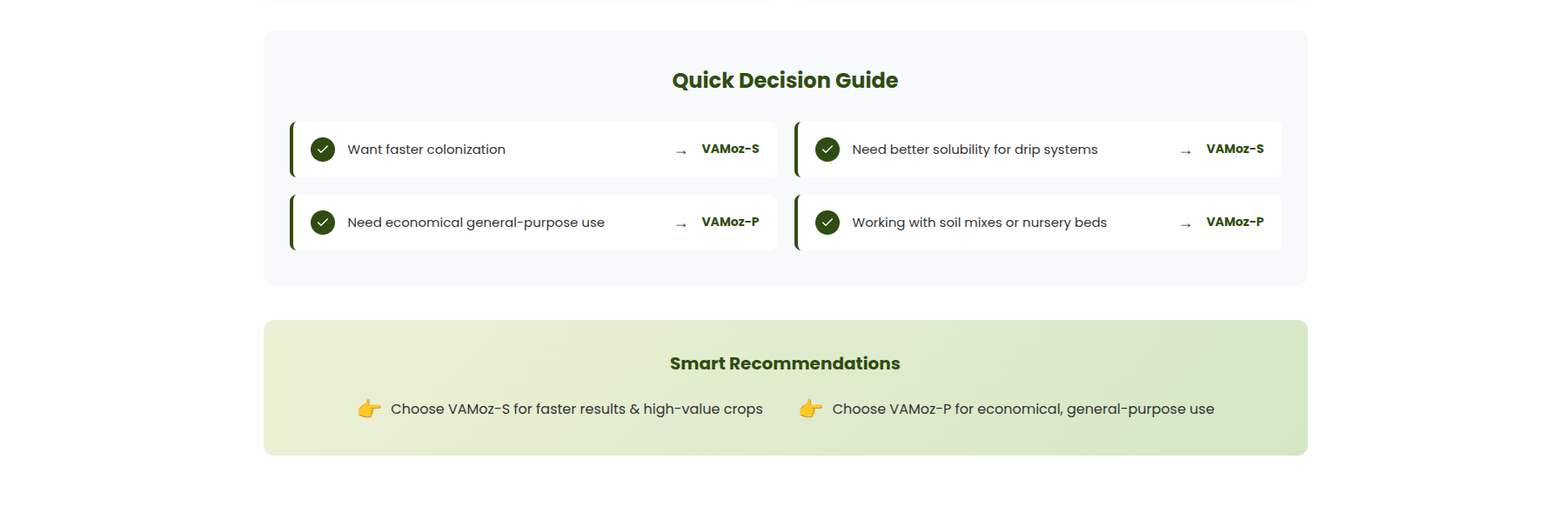Select VAMoz-P label in economical use row
The width and height of the screenshot is (1568, 519).
731,222
